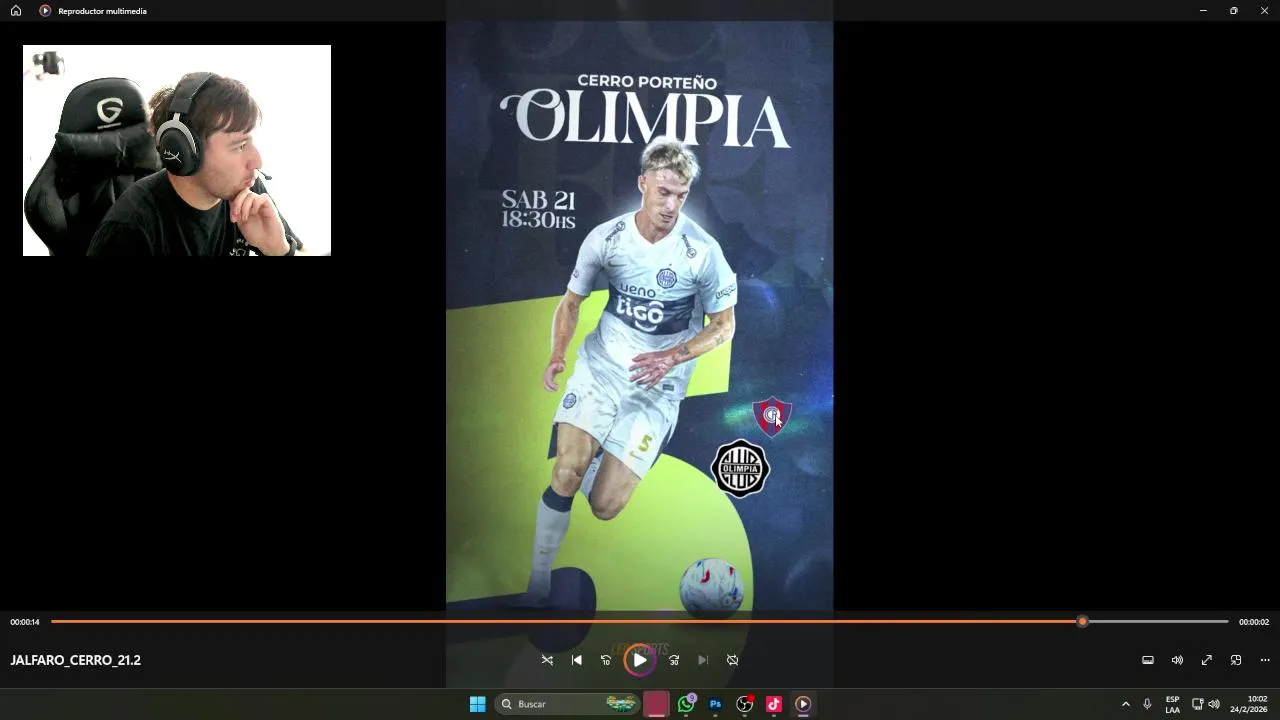Screen dimensions: 1280x720
Task: Go to previous track
Action: coord(577,660)
